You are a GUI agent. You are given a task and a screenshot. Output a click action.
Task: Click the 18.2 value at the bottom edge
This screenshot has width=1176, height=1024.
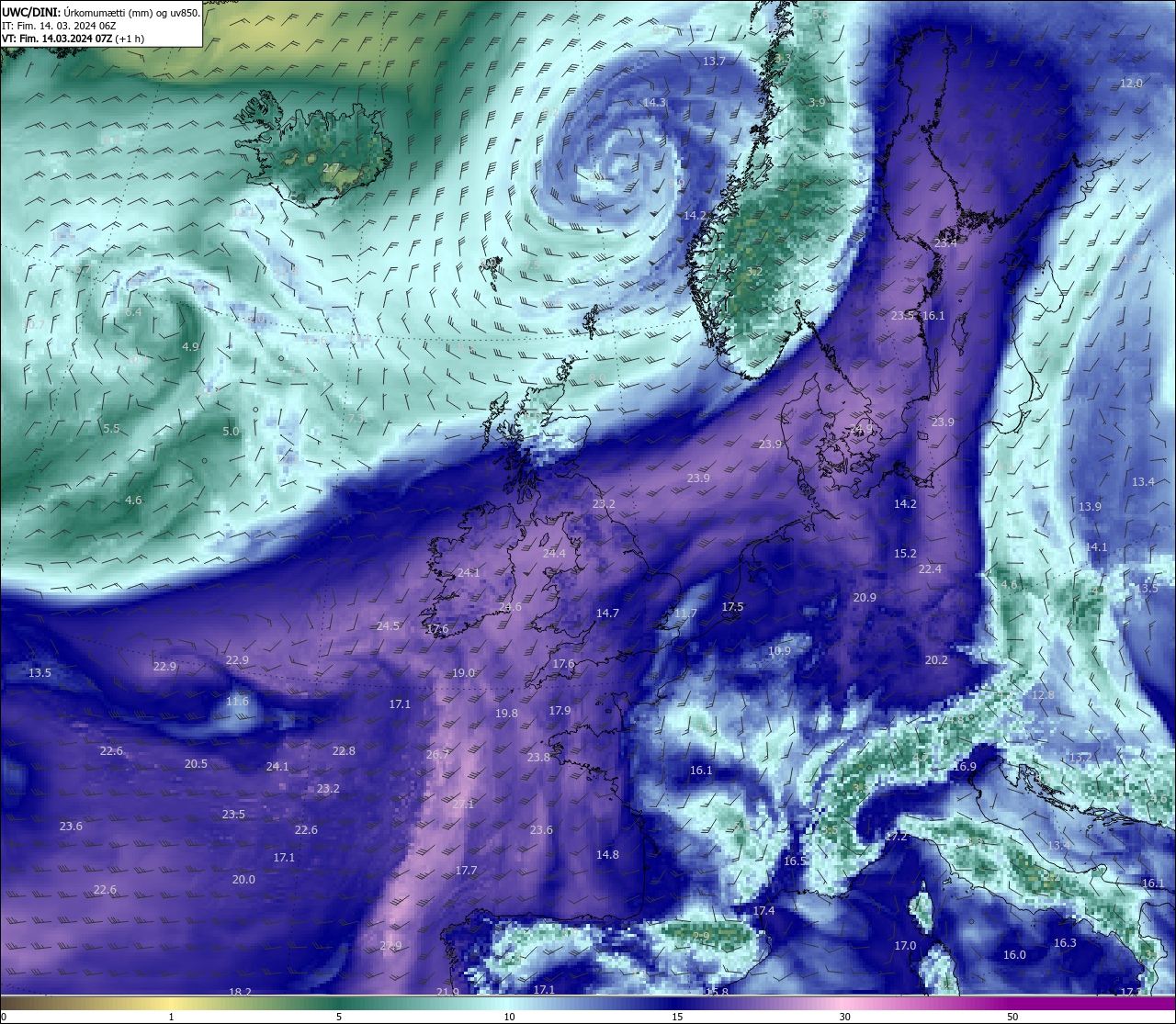point(240,992)
